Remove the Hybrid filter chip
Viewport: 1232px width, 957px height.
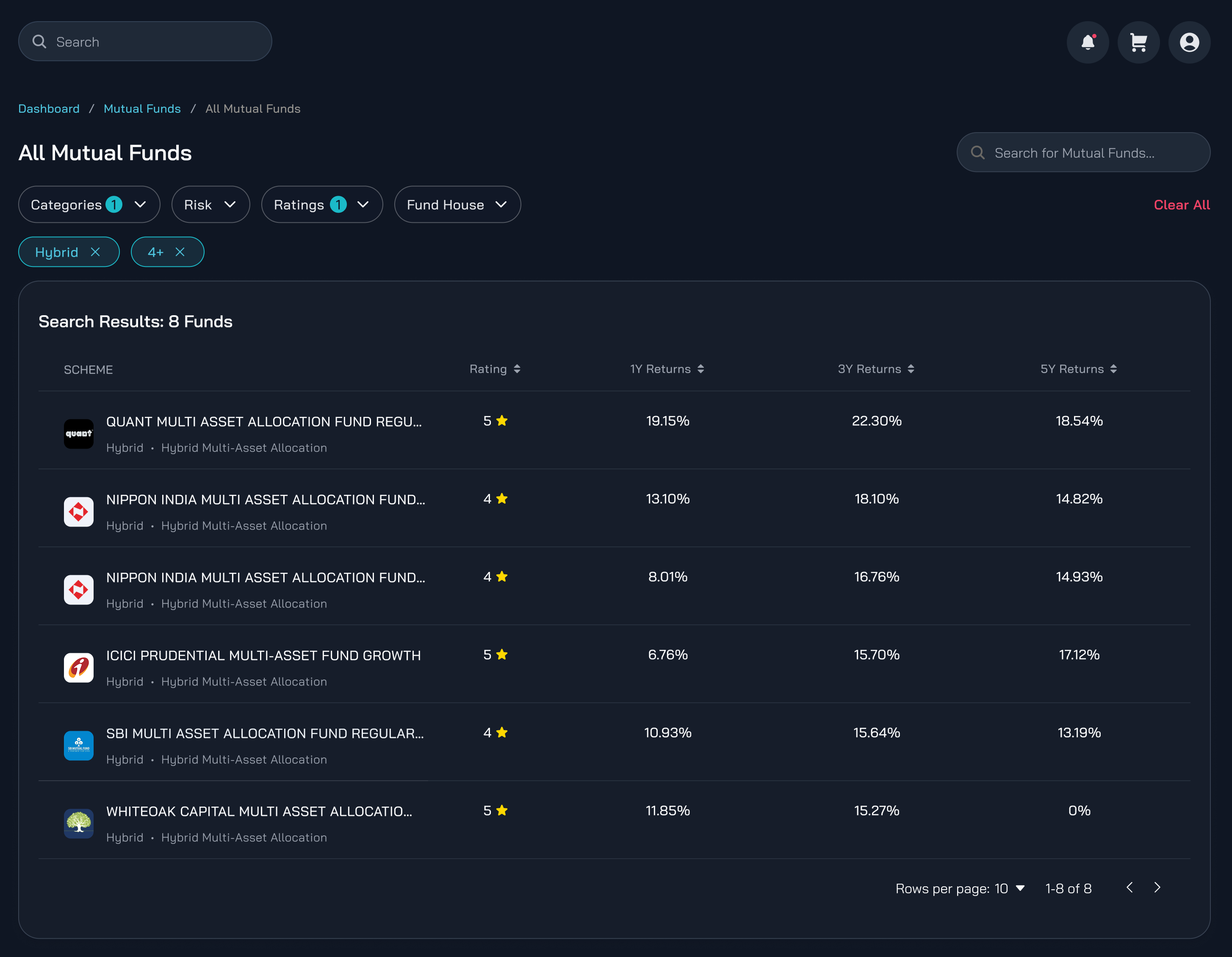click(95, 252)
